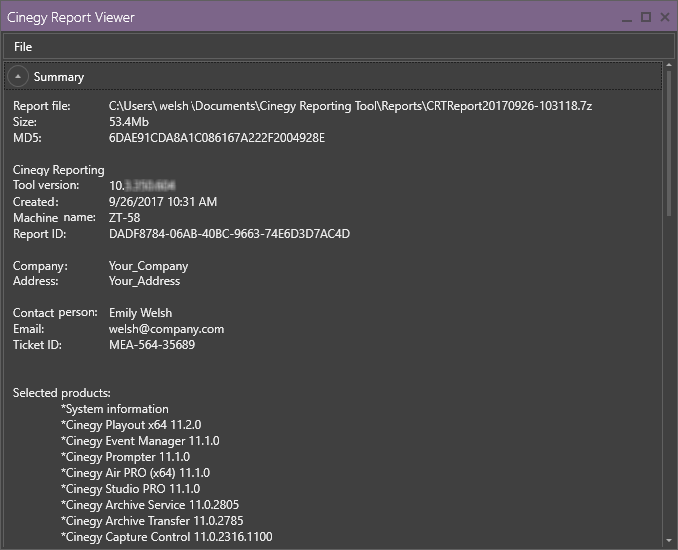Click the Cinegy Capture Control 11.0.2316.1100 entry
This screenshot has width=678, height=550.
(166, 537)
